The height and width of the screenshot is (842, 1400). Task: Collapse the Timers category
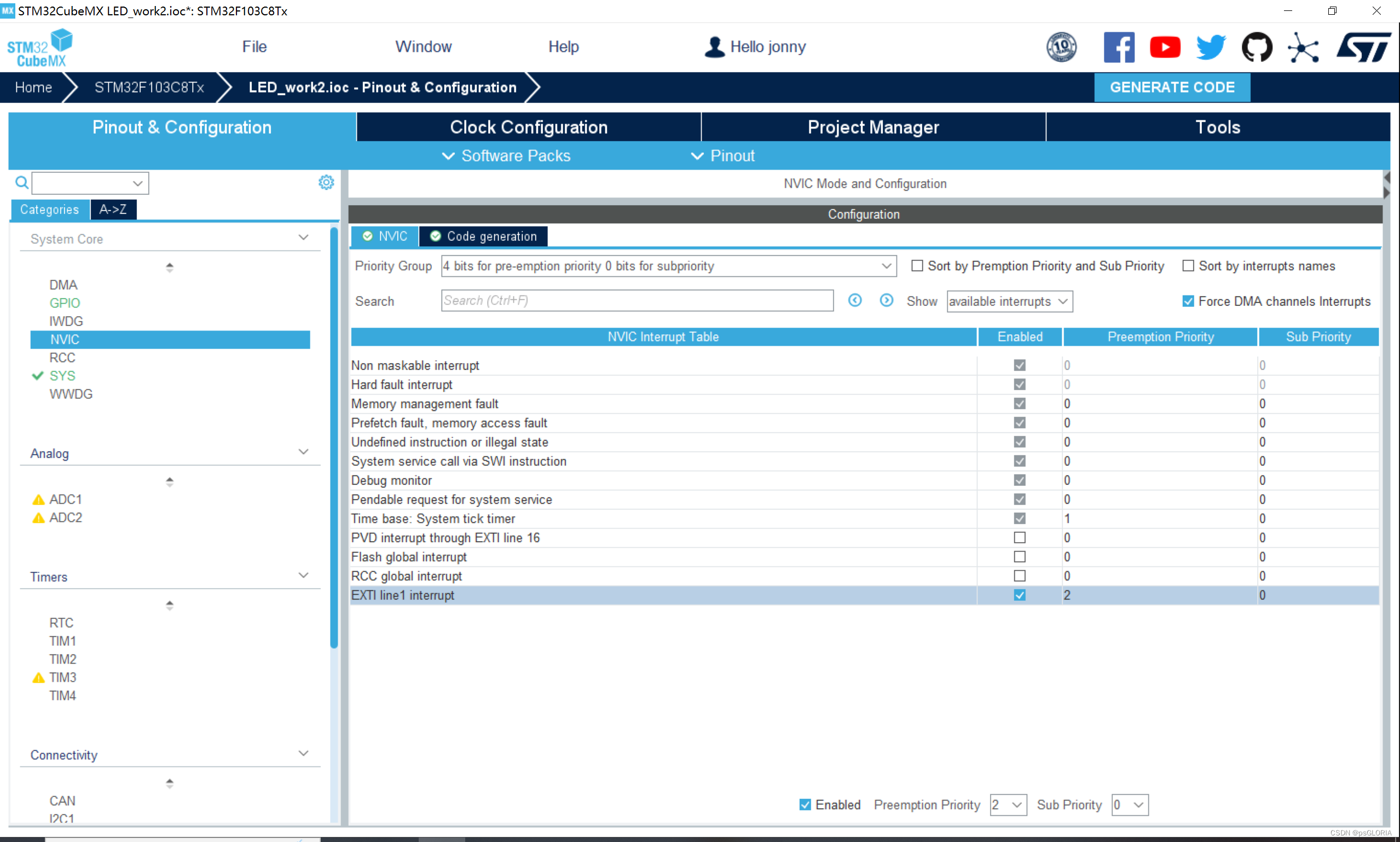pos(304,576)
